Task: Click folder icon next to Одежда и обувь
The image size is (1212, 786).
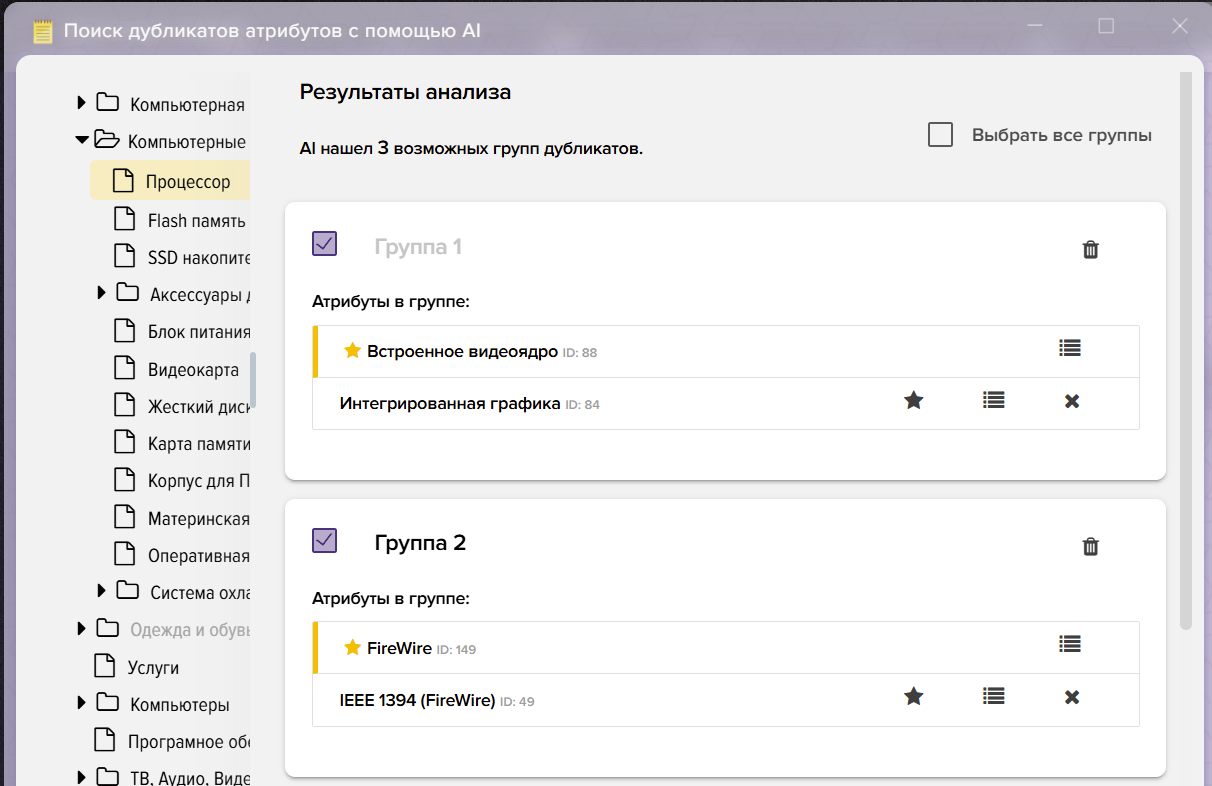Action: coord(107,628)
